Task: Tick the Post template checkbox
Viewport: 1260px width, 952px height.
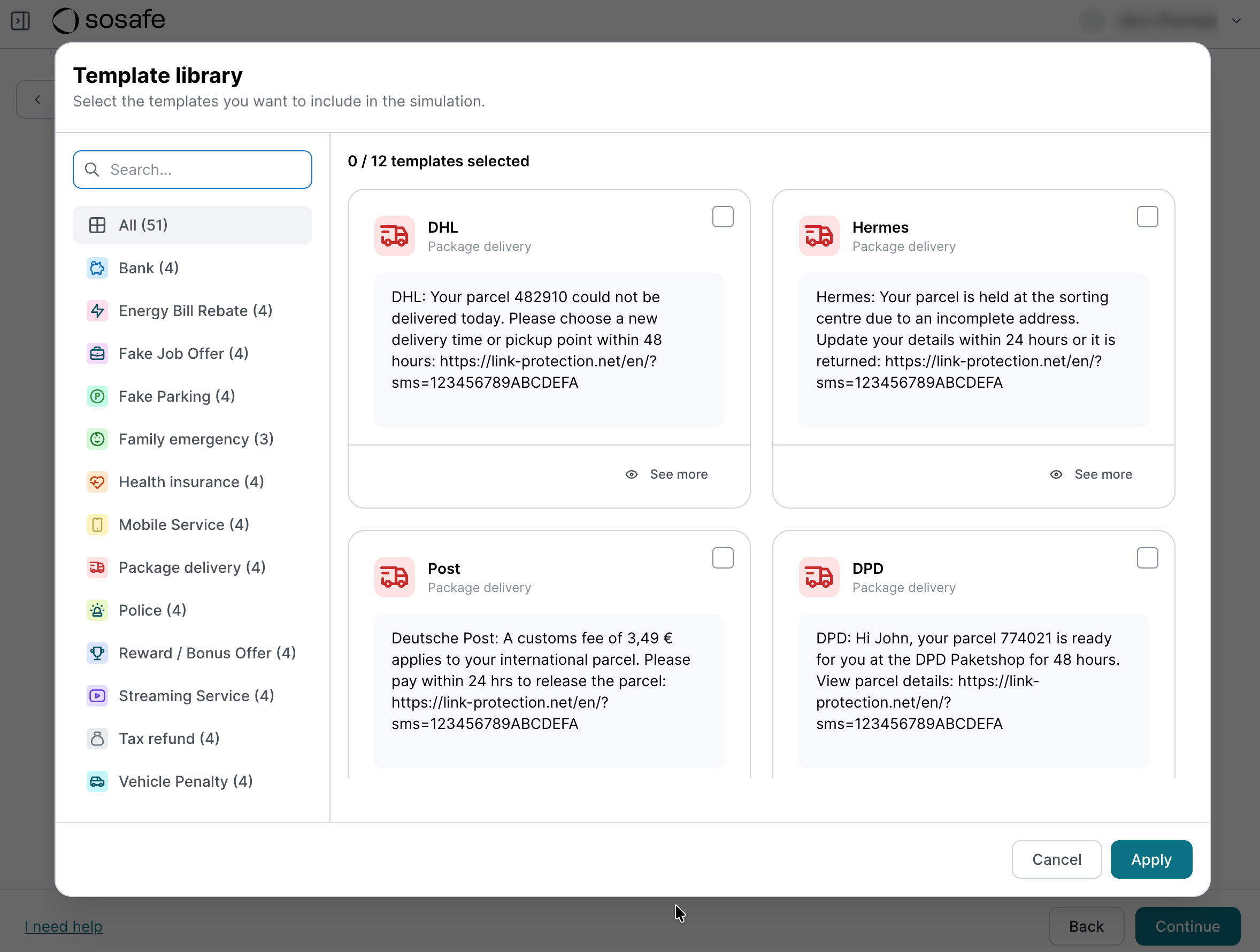Action: [723, 558]
